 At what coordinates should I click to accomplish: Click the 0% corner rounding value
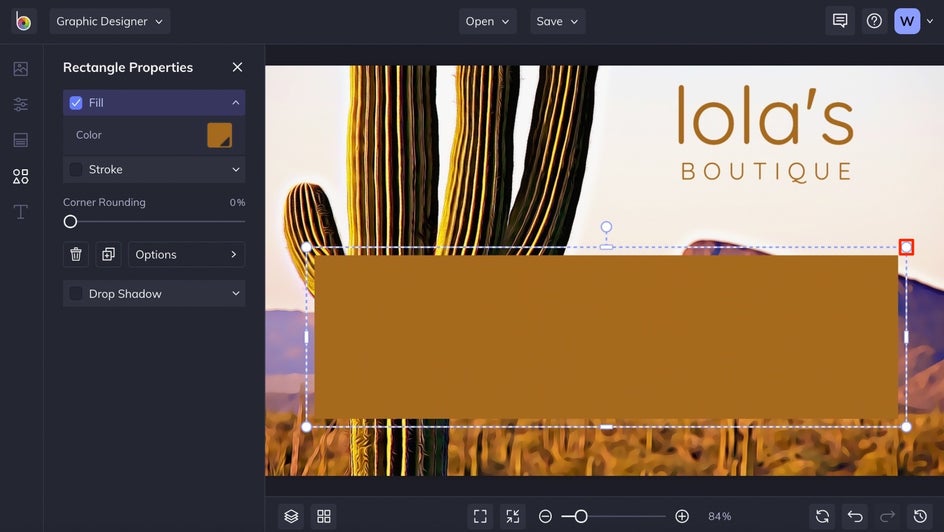[x=237, y=203]
